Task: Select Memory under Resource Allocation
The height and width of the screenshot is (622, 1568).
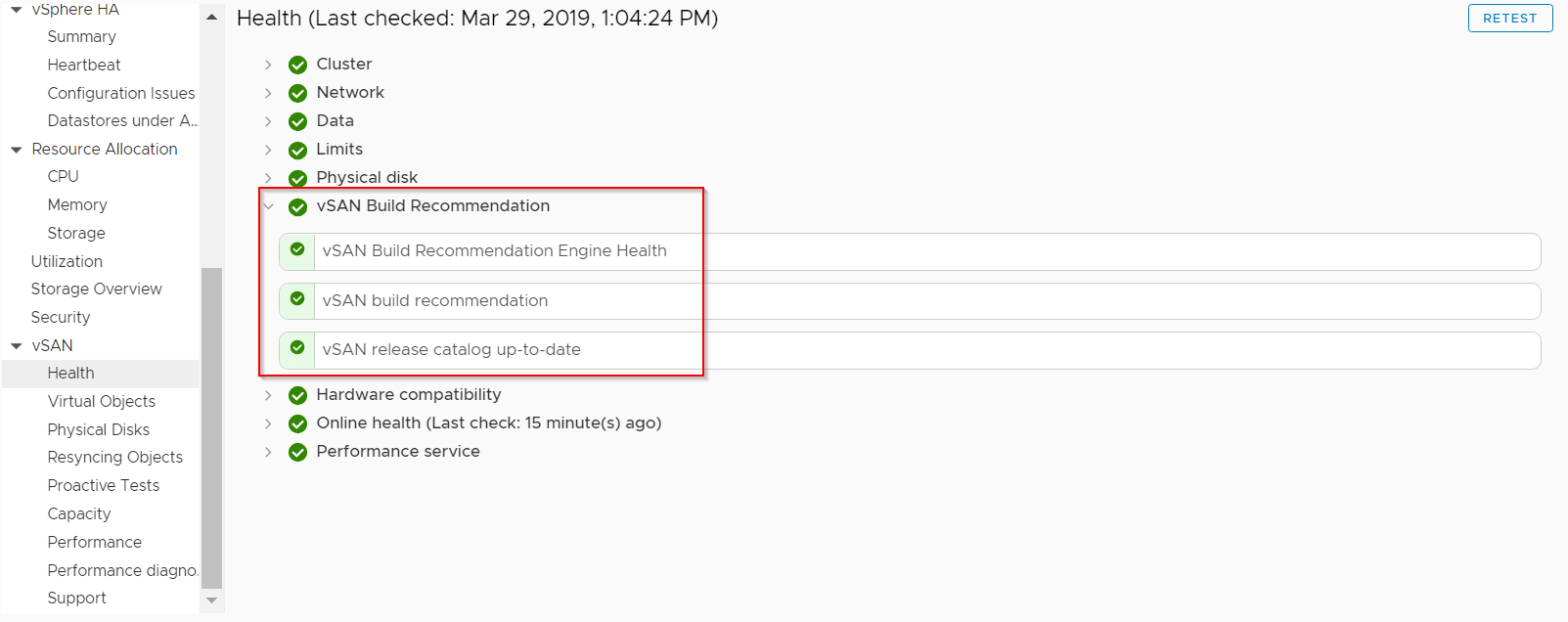Action: click(x=77, y=204)
